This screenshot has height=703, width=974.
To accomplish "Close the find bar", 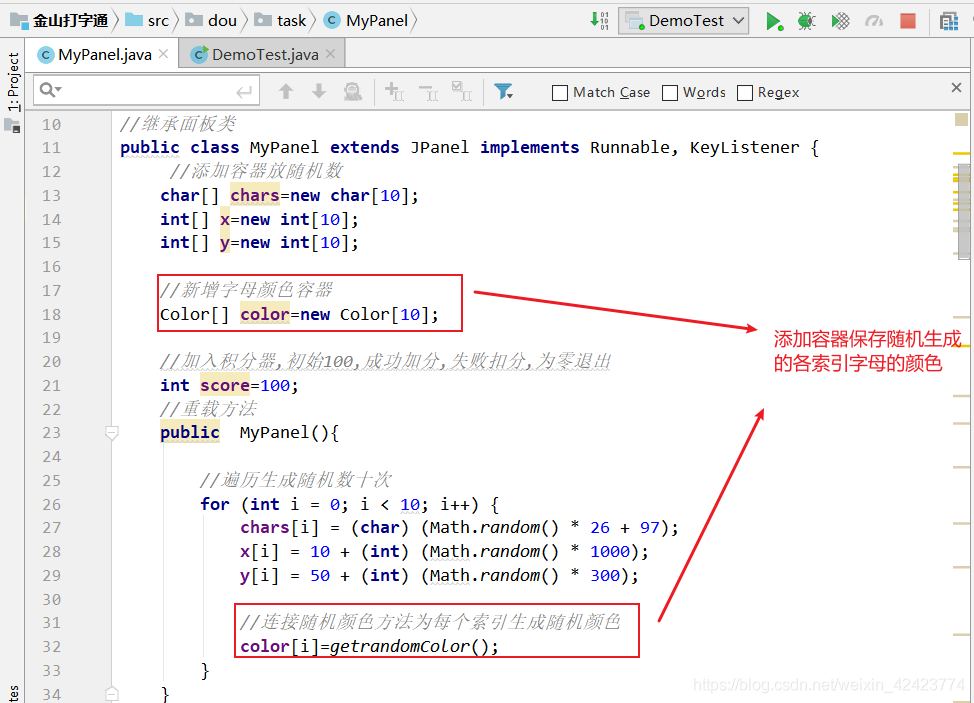I will coord(957,88).
